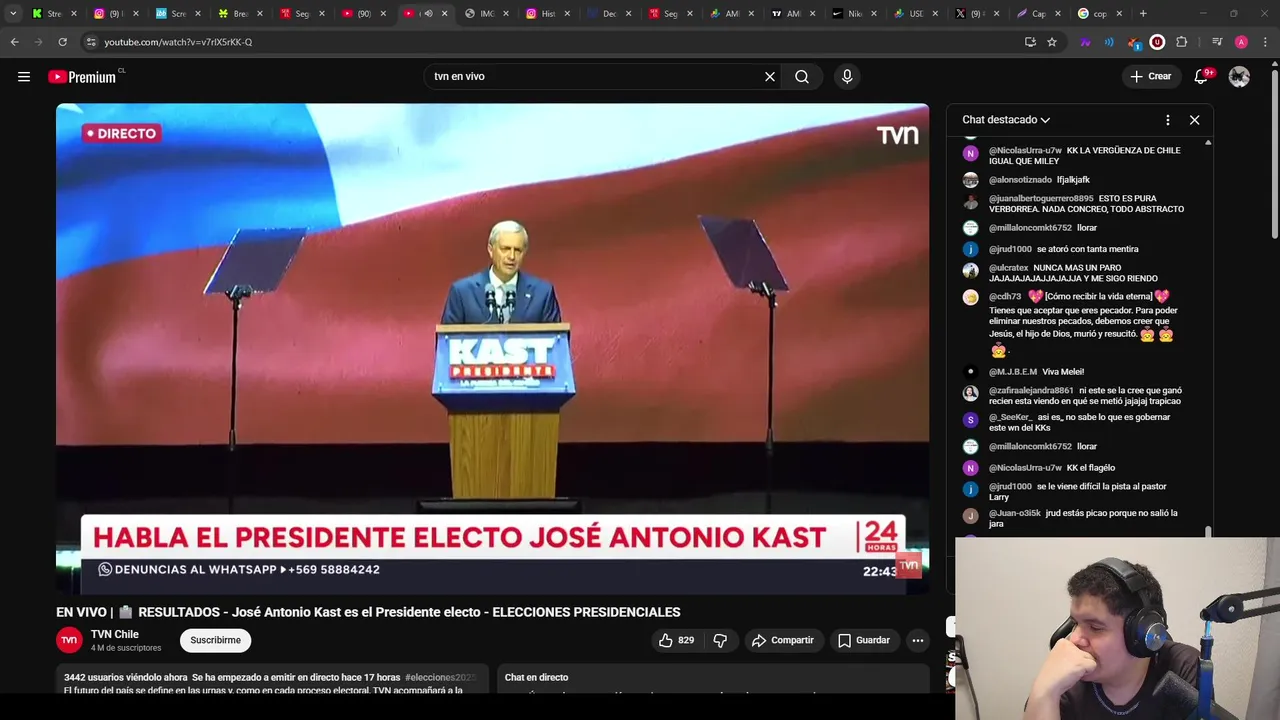Open the notifications bell
Viewport: 1280px width, 720px height.
point(1201,77)
